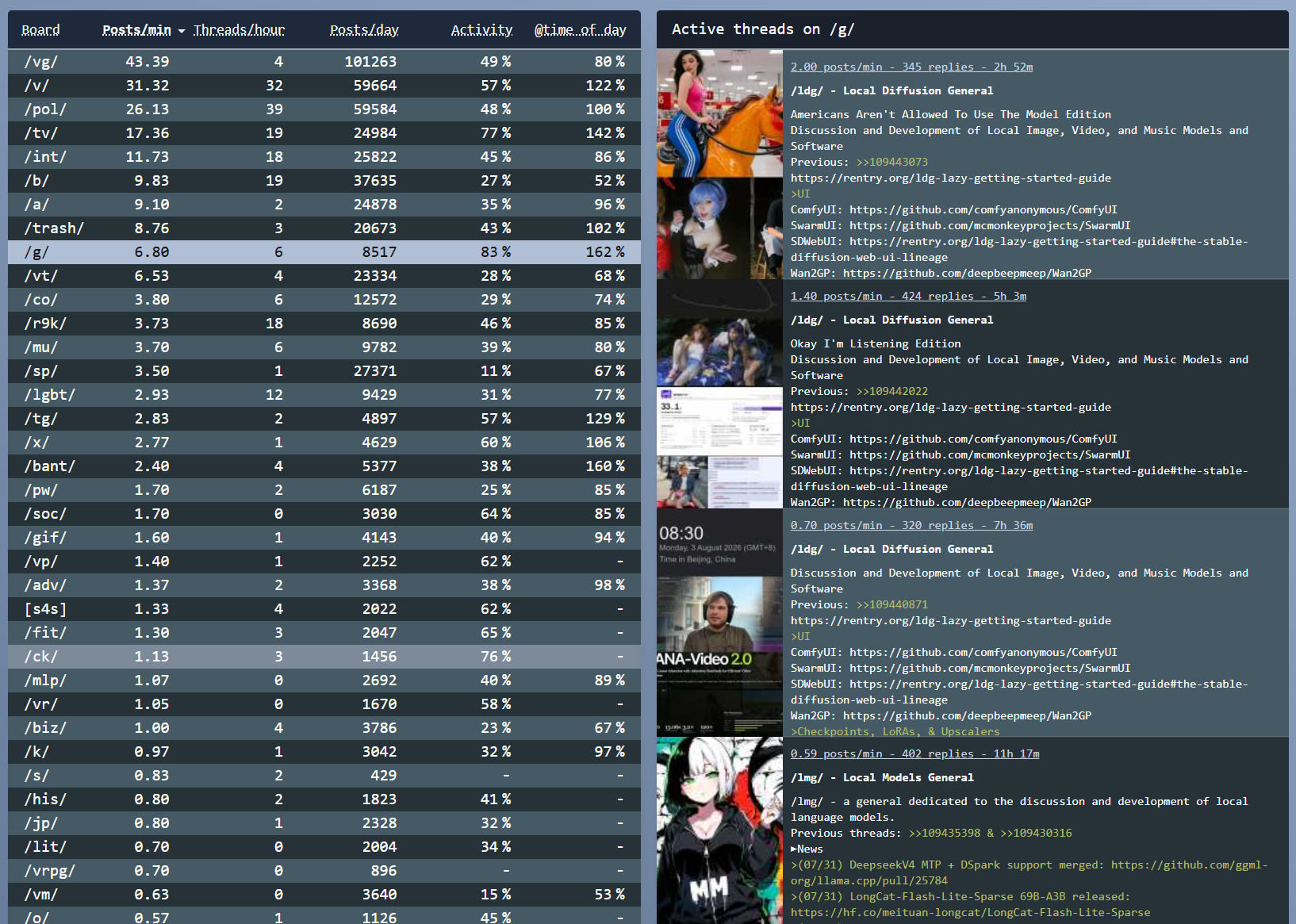Click the 'Active threads on /g/' heading

click(763, 29)
